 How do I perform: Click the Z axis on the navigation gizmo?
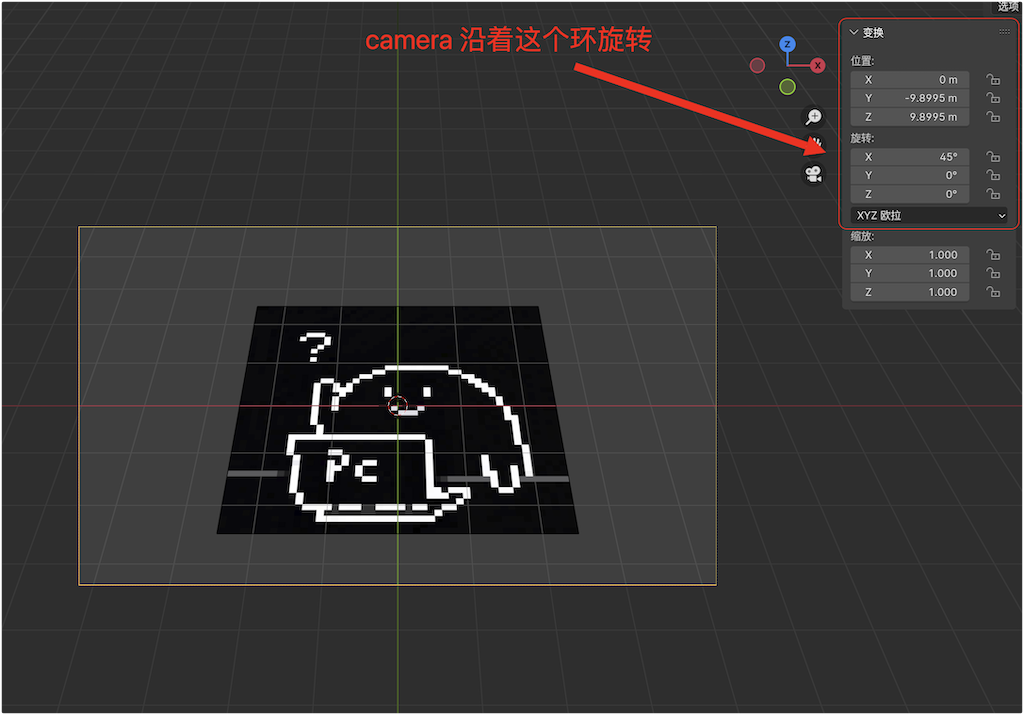click(x=787, y=44)
